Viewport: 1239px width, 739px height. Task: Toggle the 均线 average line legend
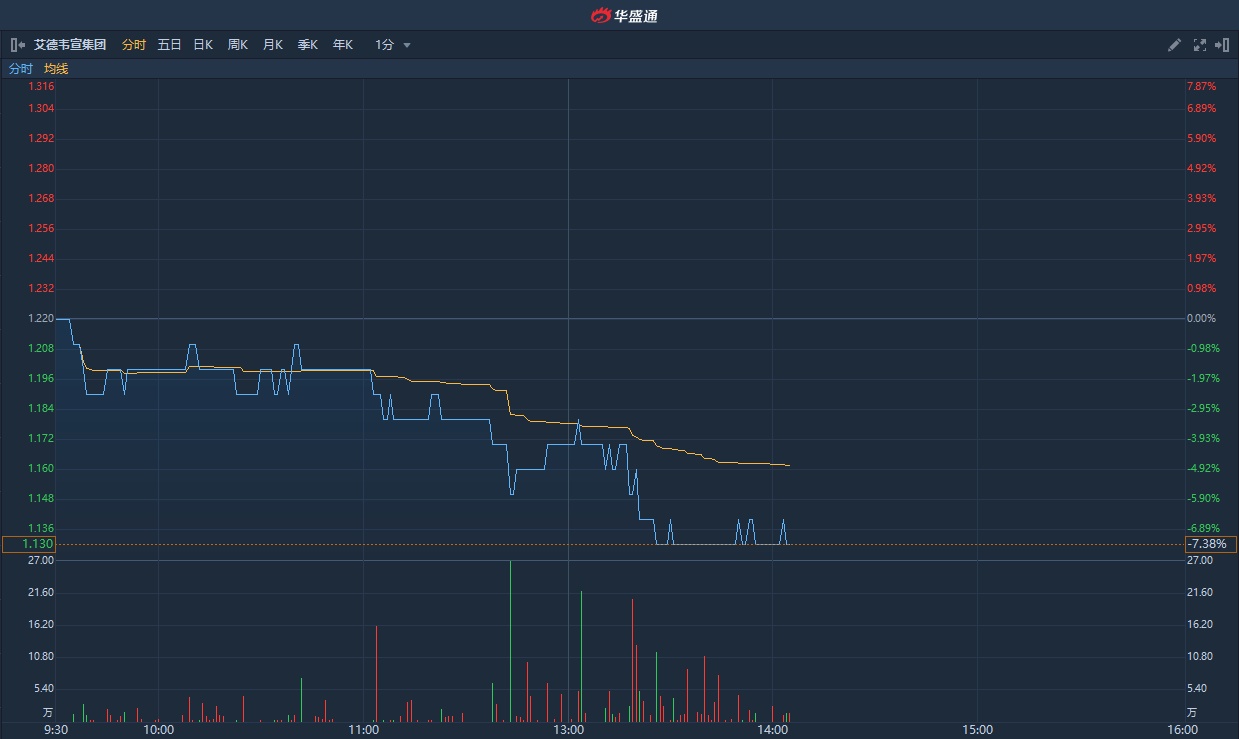pos(56,69)
